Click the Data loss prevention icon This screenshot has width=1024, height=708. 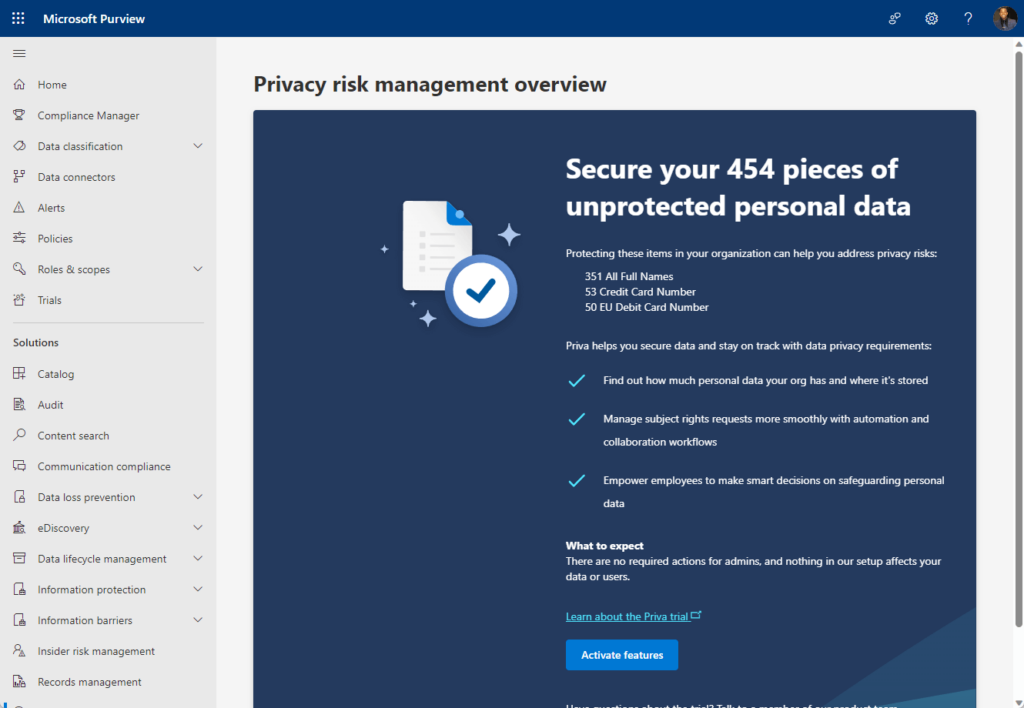19,496
